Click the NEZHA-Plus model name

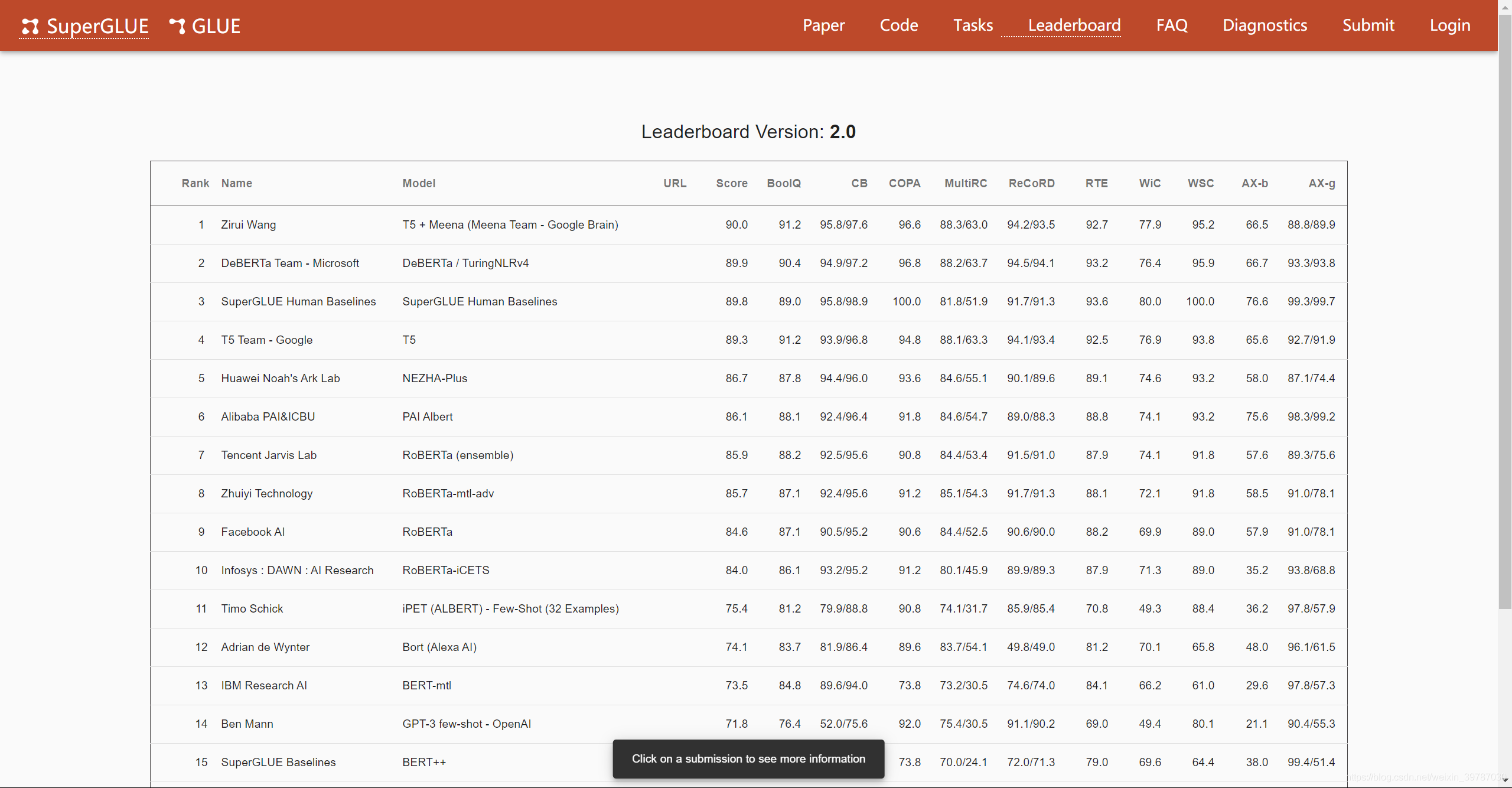[x=435, y=378]
